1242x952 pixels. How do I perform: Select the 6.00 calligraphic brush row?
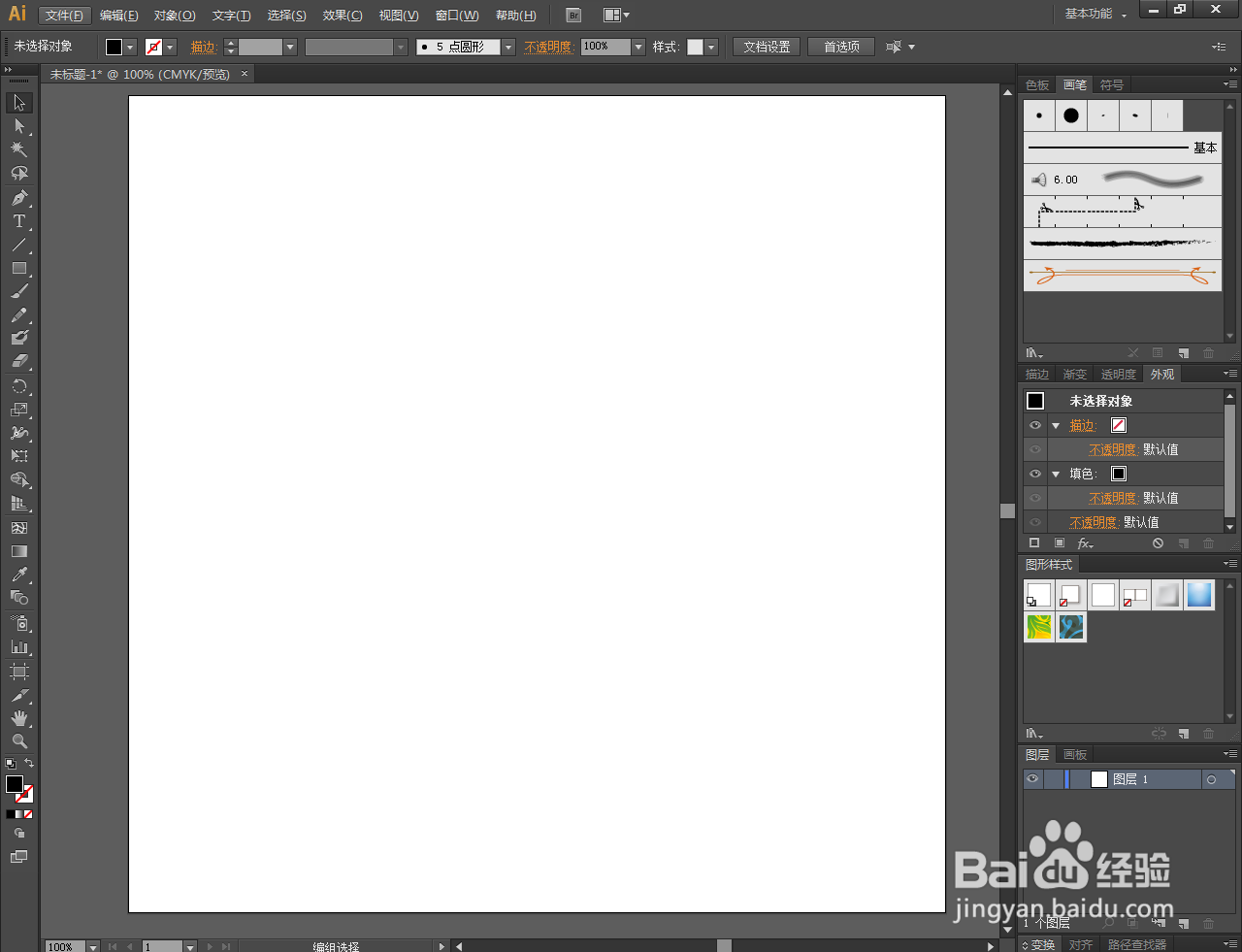click(1123, 180)
